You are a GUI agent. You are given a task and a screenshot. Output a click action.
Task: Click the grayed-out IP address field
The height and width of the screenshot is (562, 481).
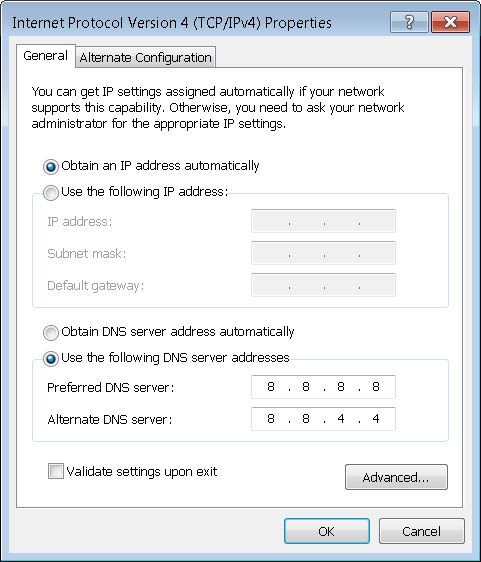(x=323, y=221)
